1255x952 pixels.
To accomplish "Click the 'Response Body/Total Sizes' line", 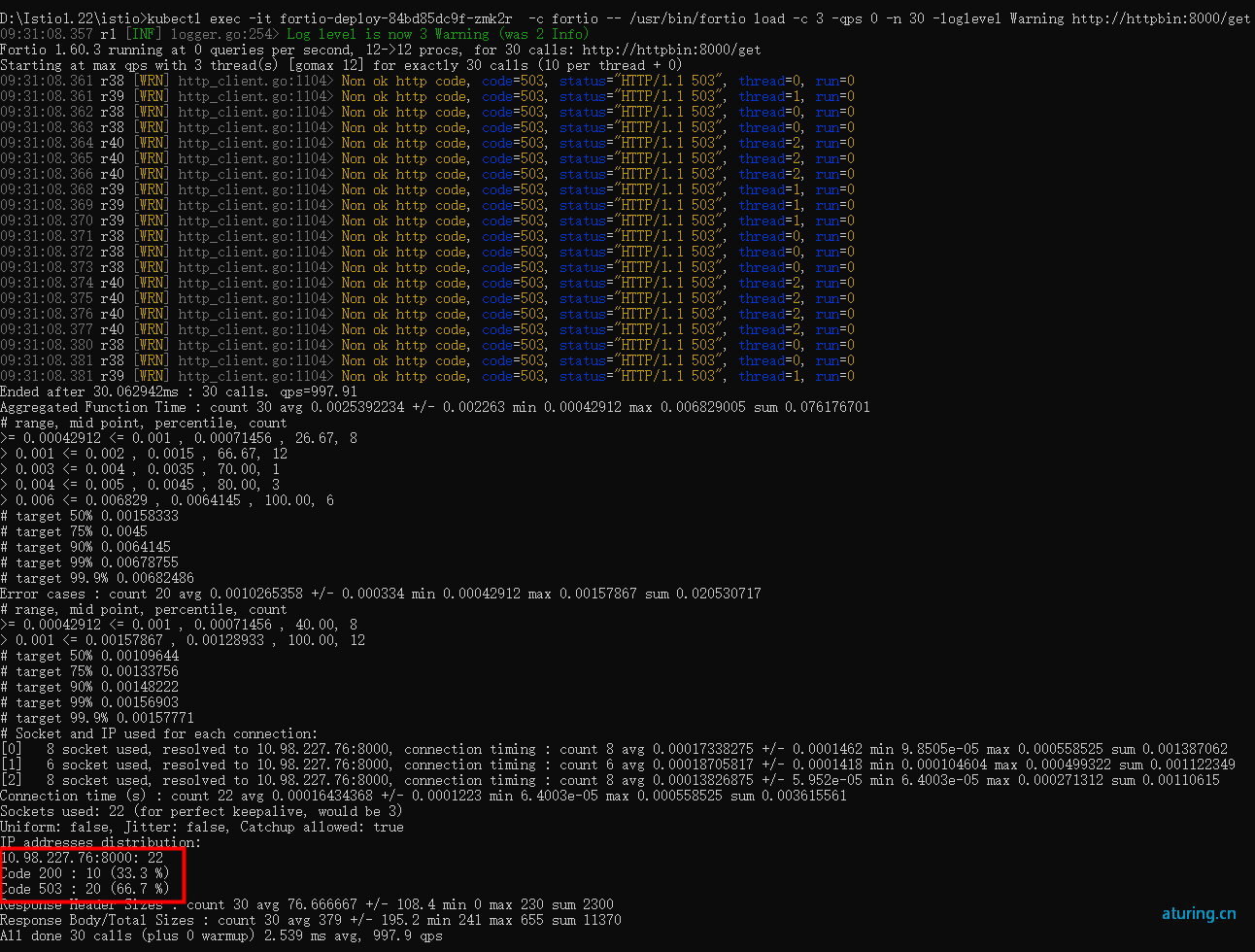I will tap(310, 920).
